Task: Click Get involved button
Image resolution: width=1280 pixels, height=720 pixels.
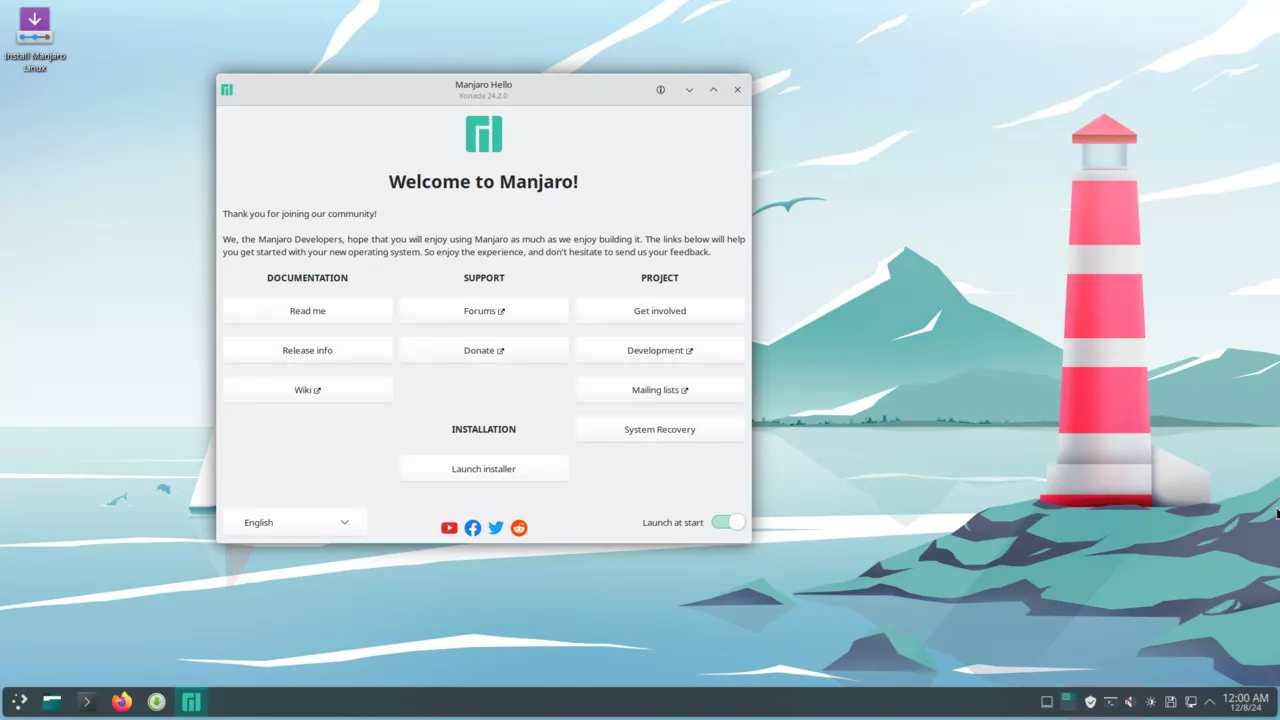Action: [660, 311]
